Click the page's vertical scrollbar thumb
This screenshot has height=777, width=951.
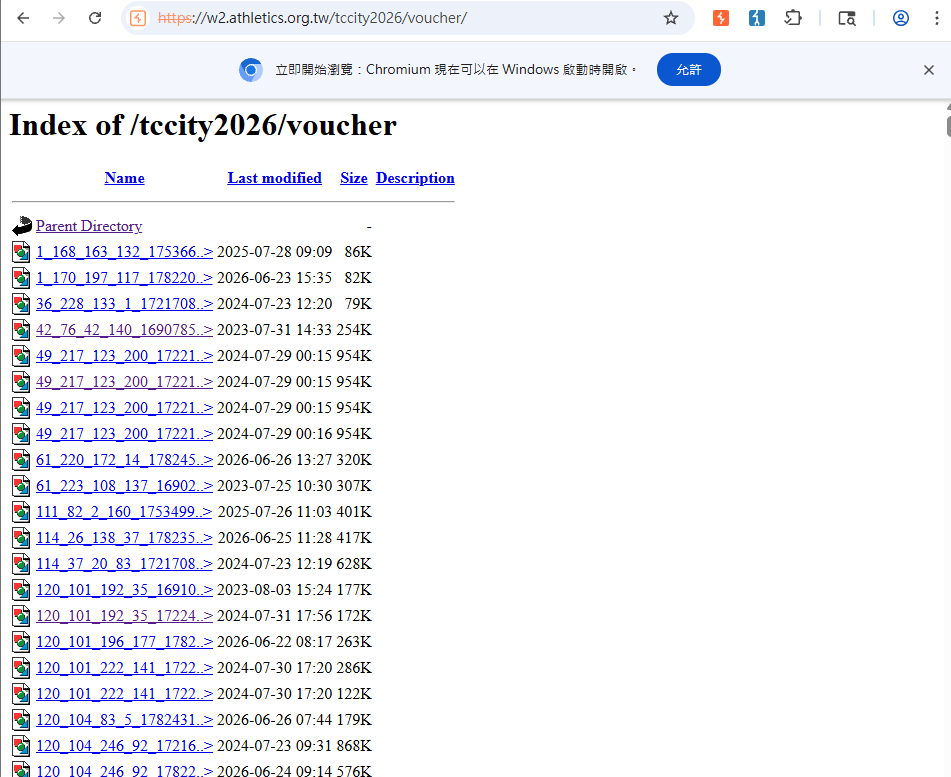tap(948, 124)
